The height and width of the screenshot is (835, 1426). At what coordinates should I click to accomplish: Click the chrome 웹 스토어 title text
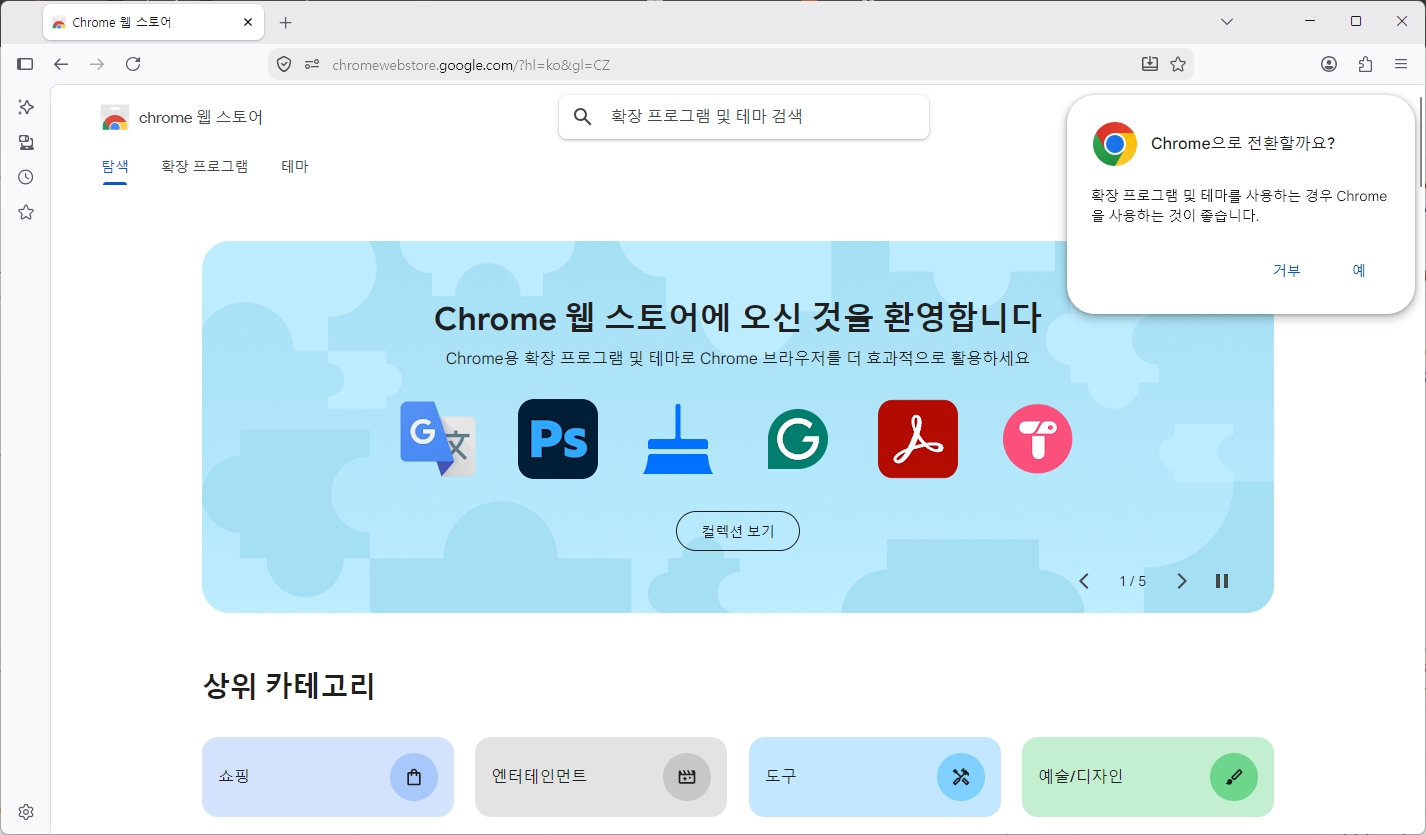point(201,118)
